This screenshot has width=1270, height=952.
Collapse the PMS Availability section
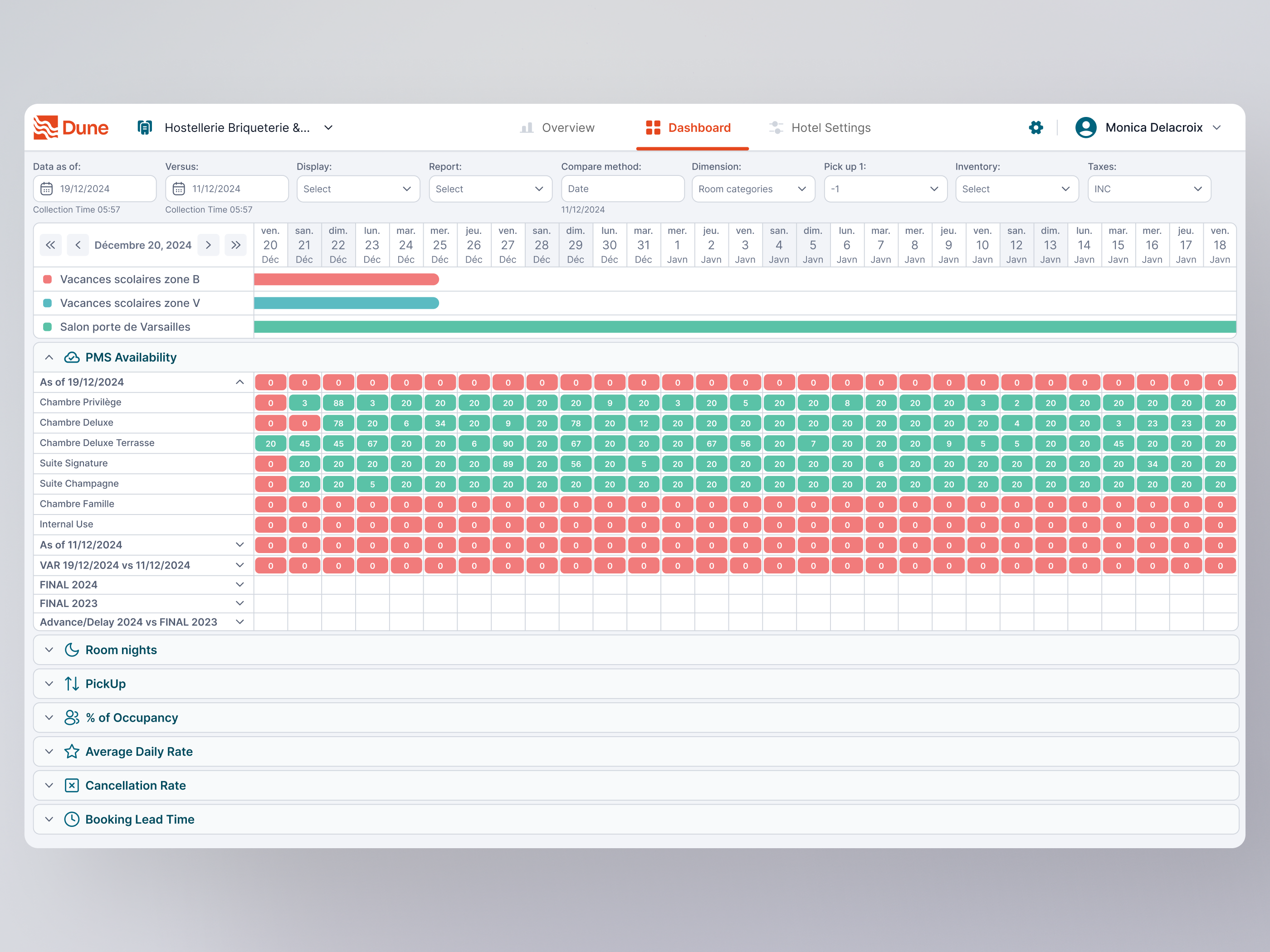49,358
